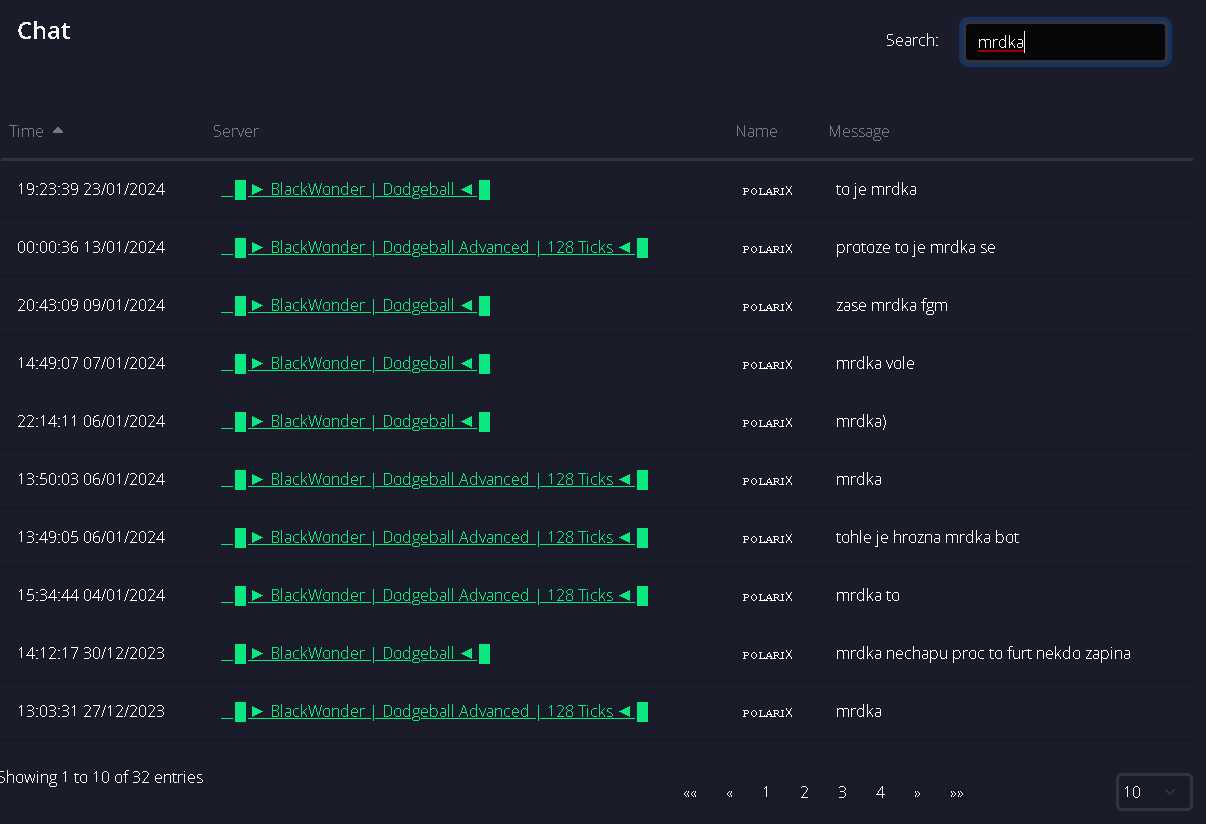Click the timestamp 14:12:17 30/12/2023
1206x824 pixels.
coord(91,653)
